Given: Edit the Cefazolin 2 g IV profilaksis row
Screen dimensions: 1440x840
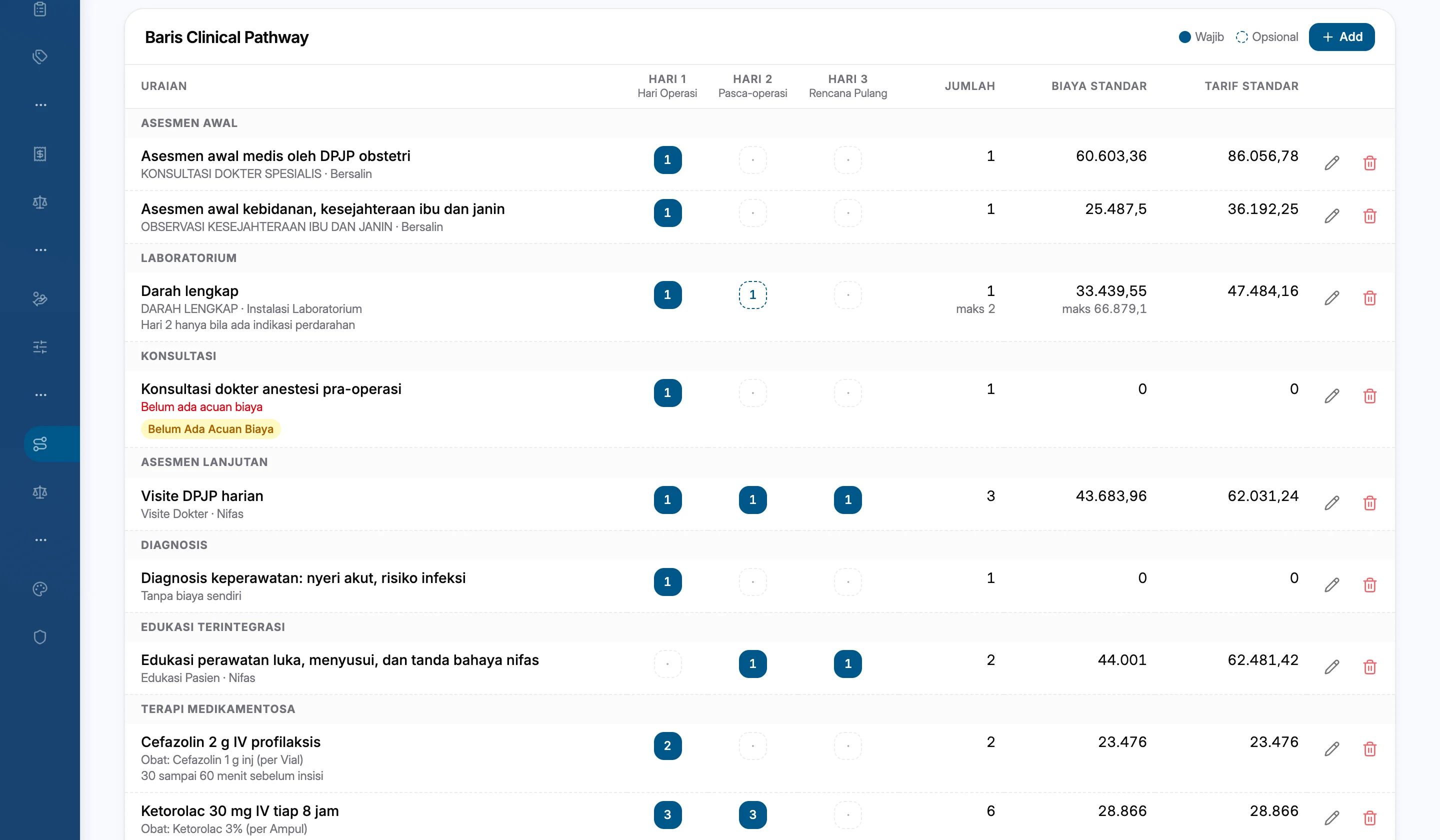Looking at the screenshot, I should (x=1331, y=748).
